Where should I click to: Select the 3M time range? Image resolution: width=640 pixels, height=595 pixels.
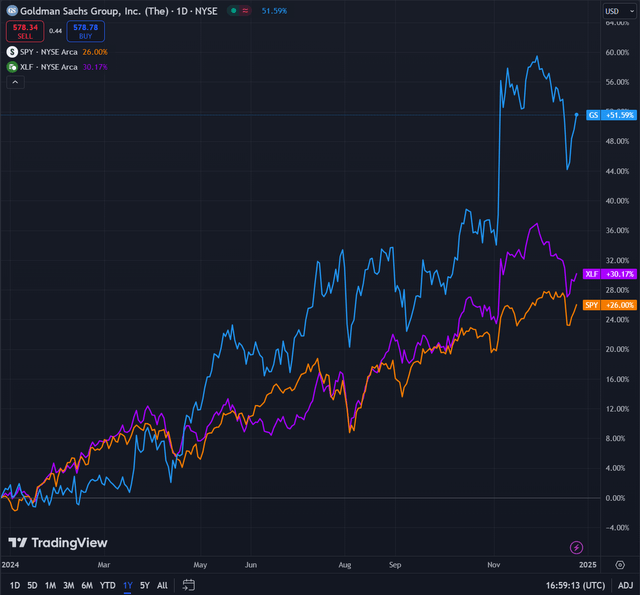69,586
